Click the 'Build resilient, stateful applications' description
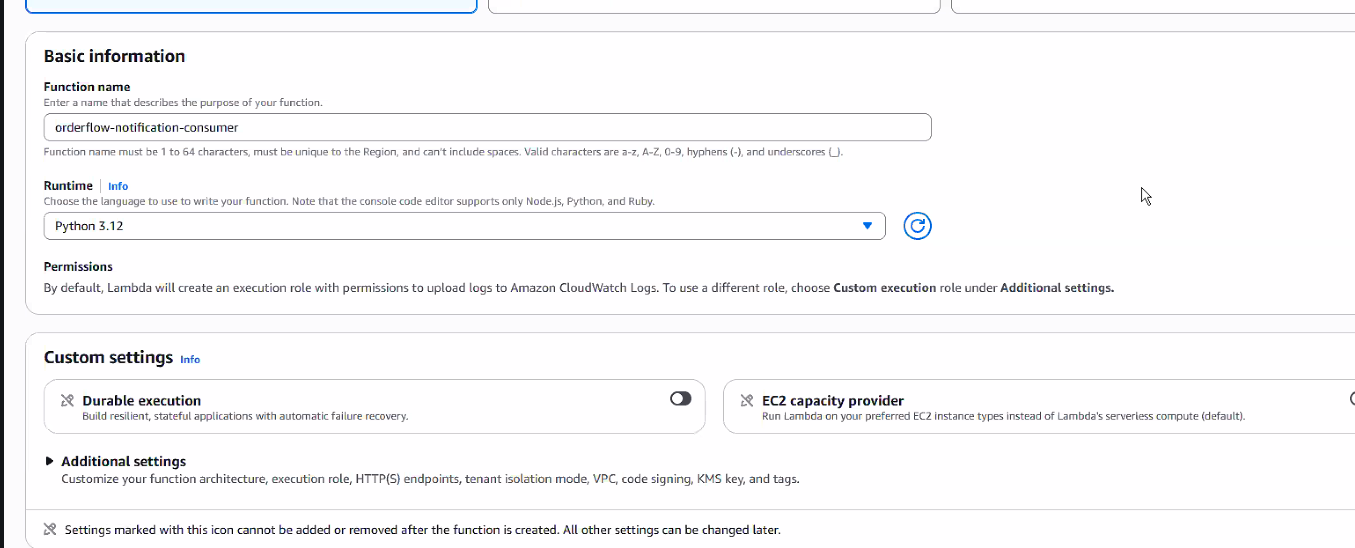The image size is (1355, 548). (245, 416)
